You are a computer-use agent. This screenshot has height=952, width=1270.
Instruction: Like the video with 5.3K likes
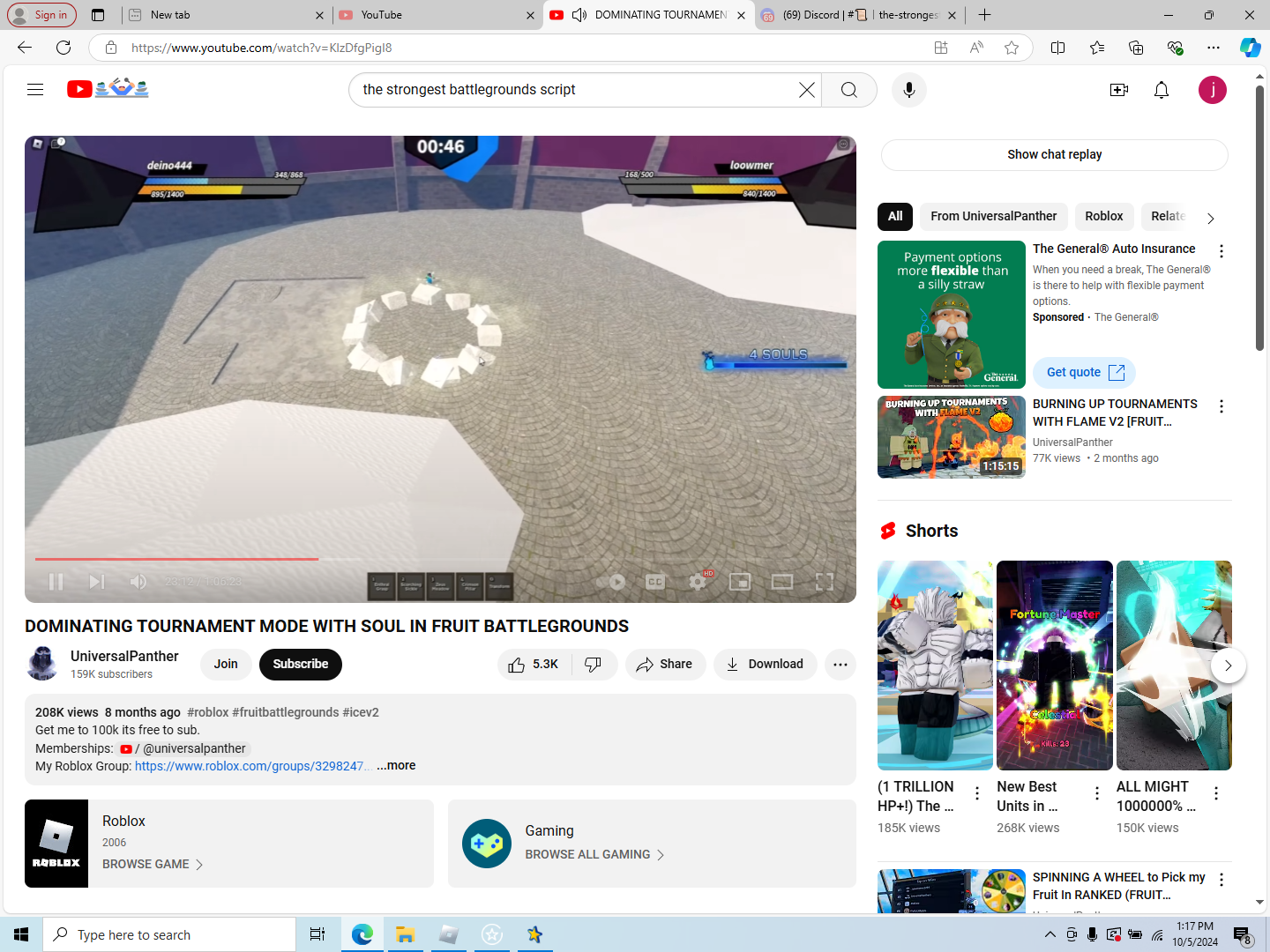coord(534,665)
